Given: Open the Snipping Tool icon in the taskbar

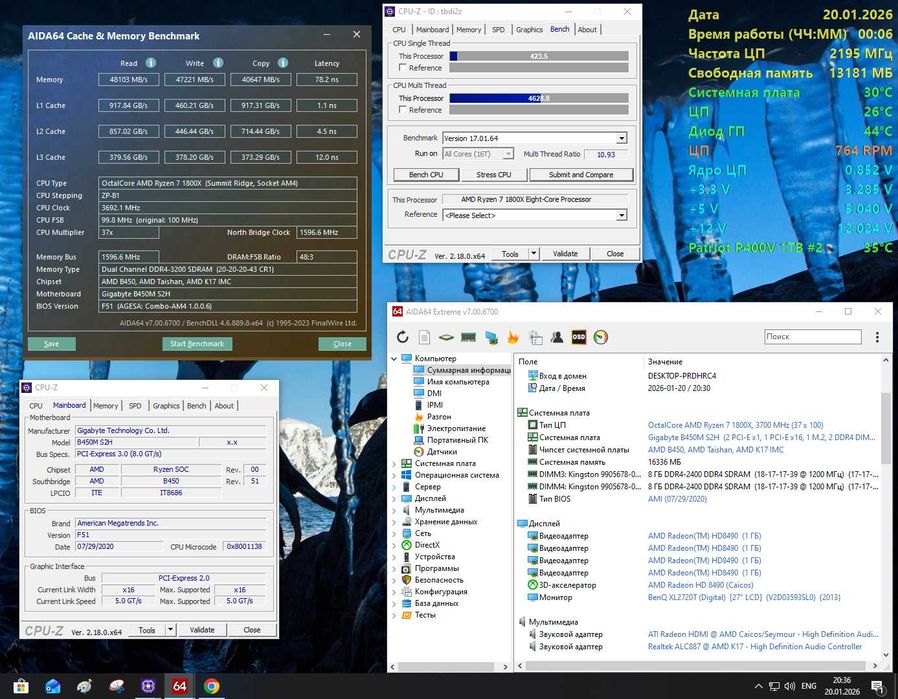Looking at the screenshot, I should [x=116, y=686].
